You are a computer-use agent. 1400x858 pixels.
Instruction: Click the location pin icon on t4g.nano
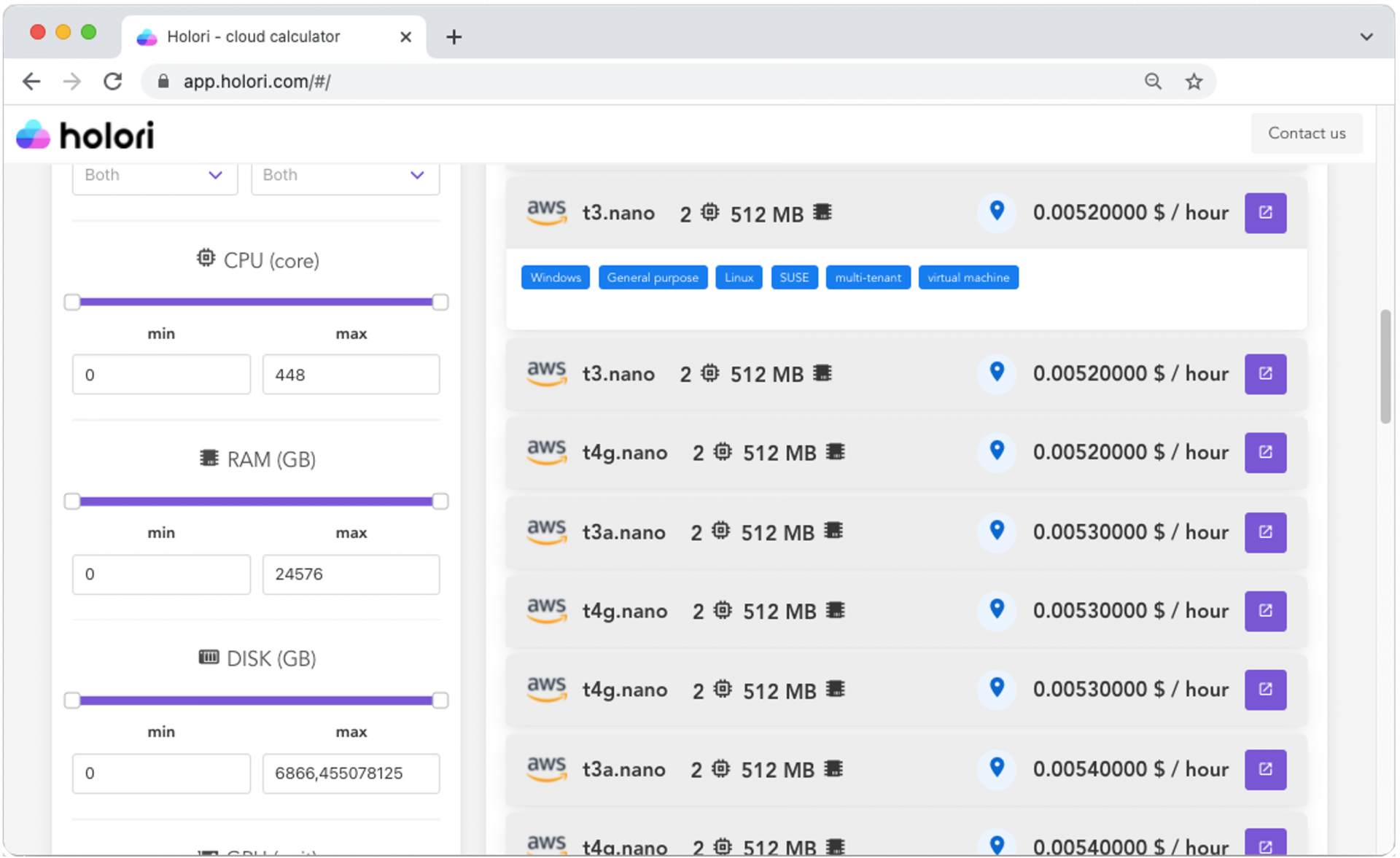click(995, 451)
